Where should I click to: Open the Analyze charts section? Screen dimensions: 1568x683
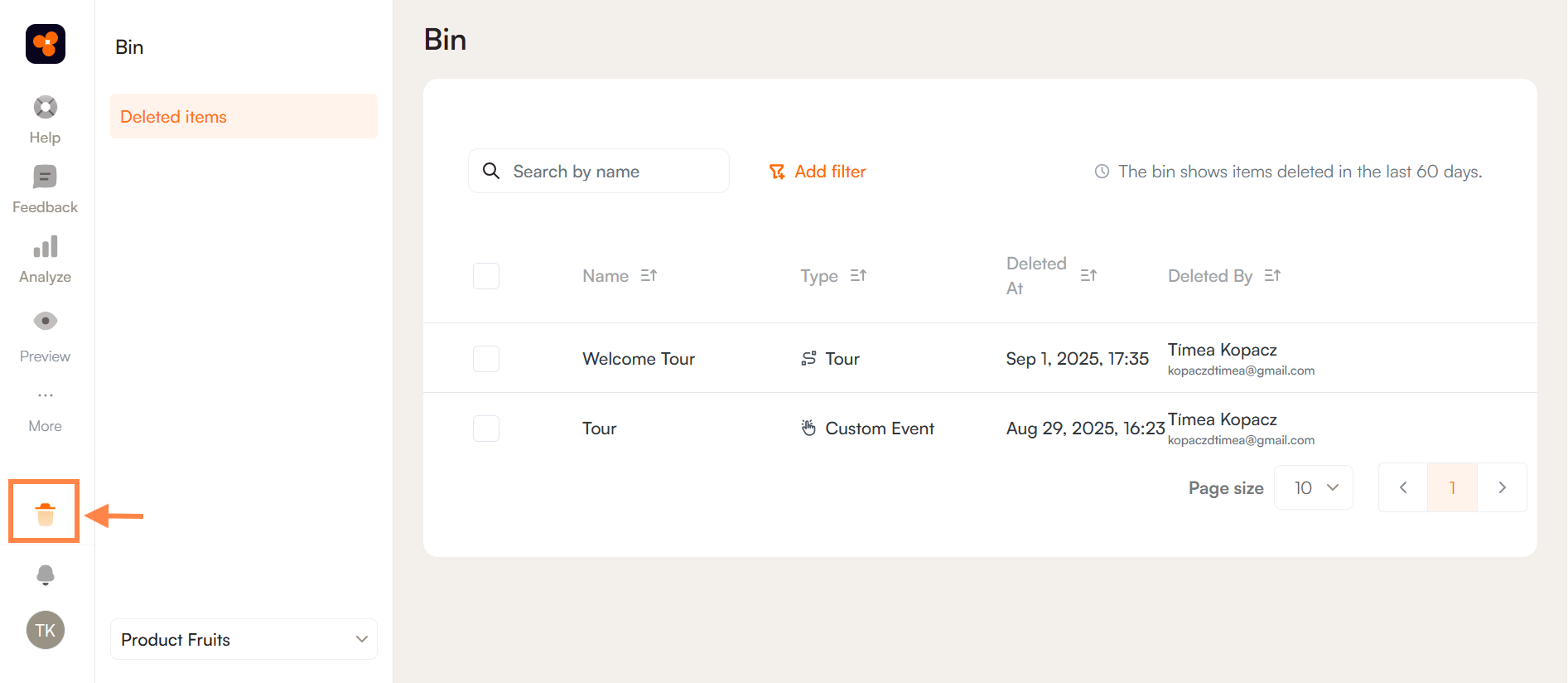point(45,259)
